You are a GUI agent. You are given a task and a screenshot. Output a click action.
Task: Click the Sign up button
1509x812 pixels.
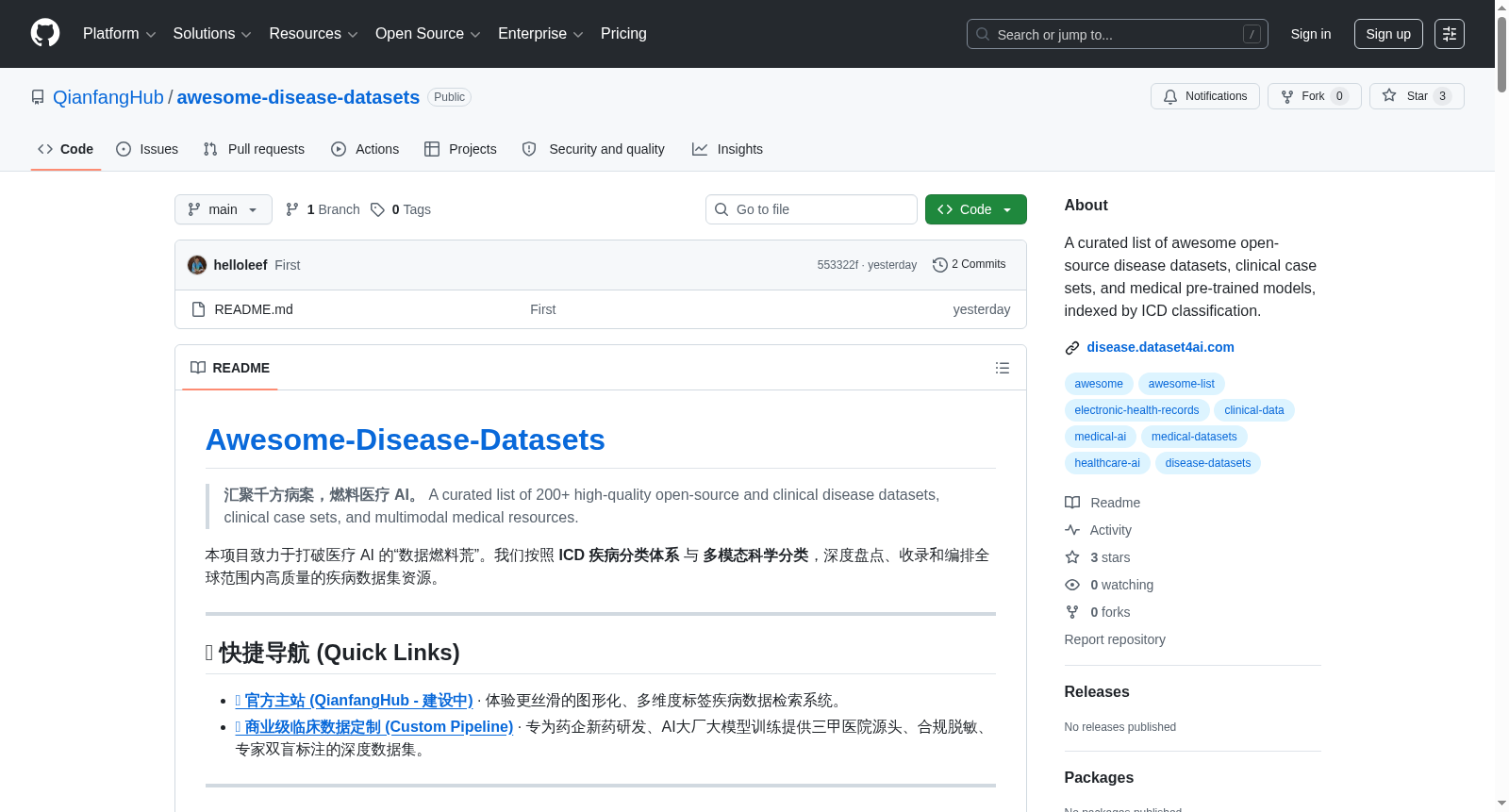[1388, 34]
